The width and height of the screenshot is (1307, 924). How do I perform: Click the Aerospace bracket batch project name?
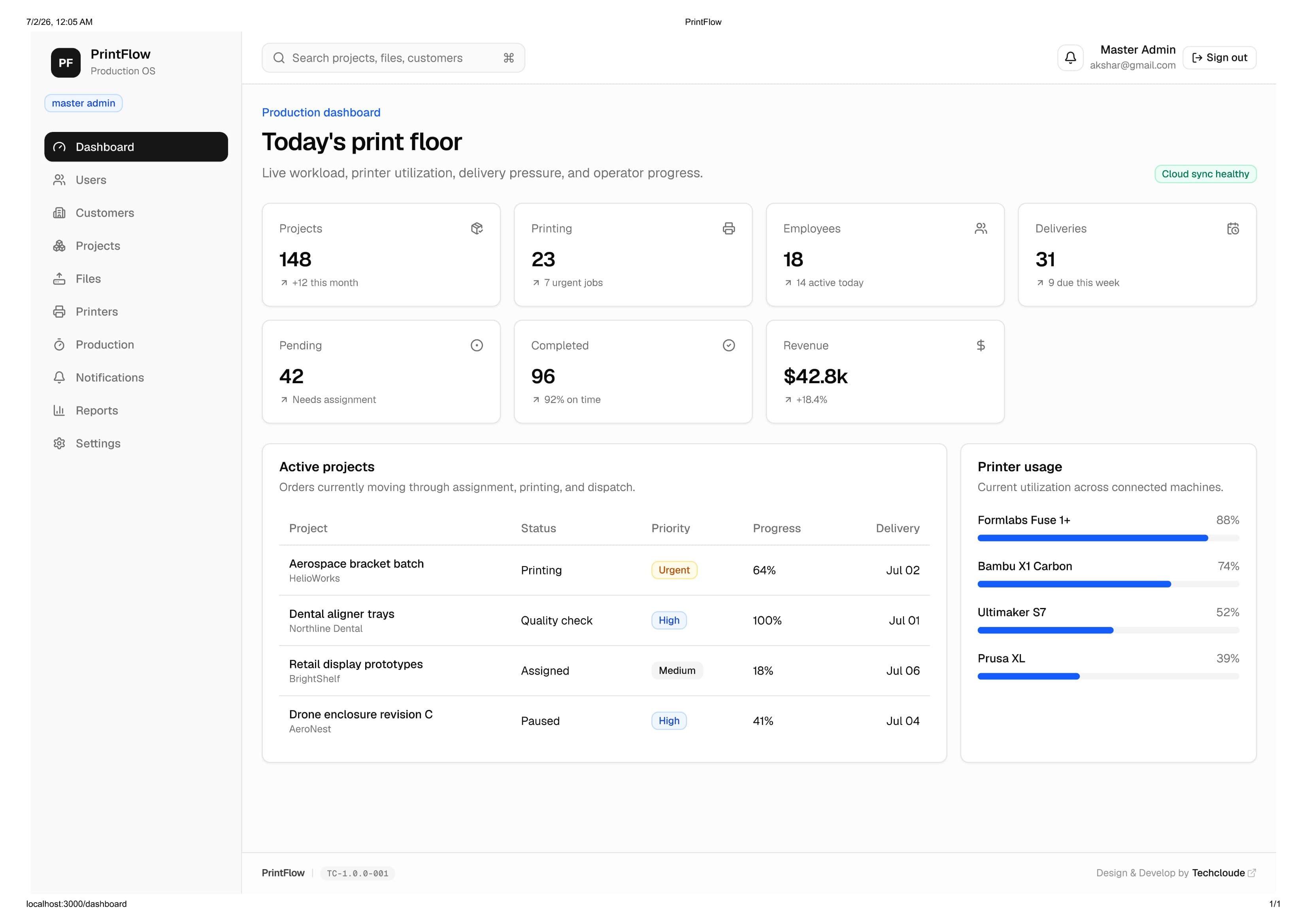(x=356, y=564)
